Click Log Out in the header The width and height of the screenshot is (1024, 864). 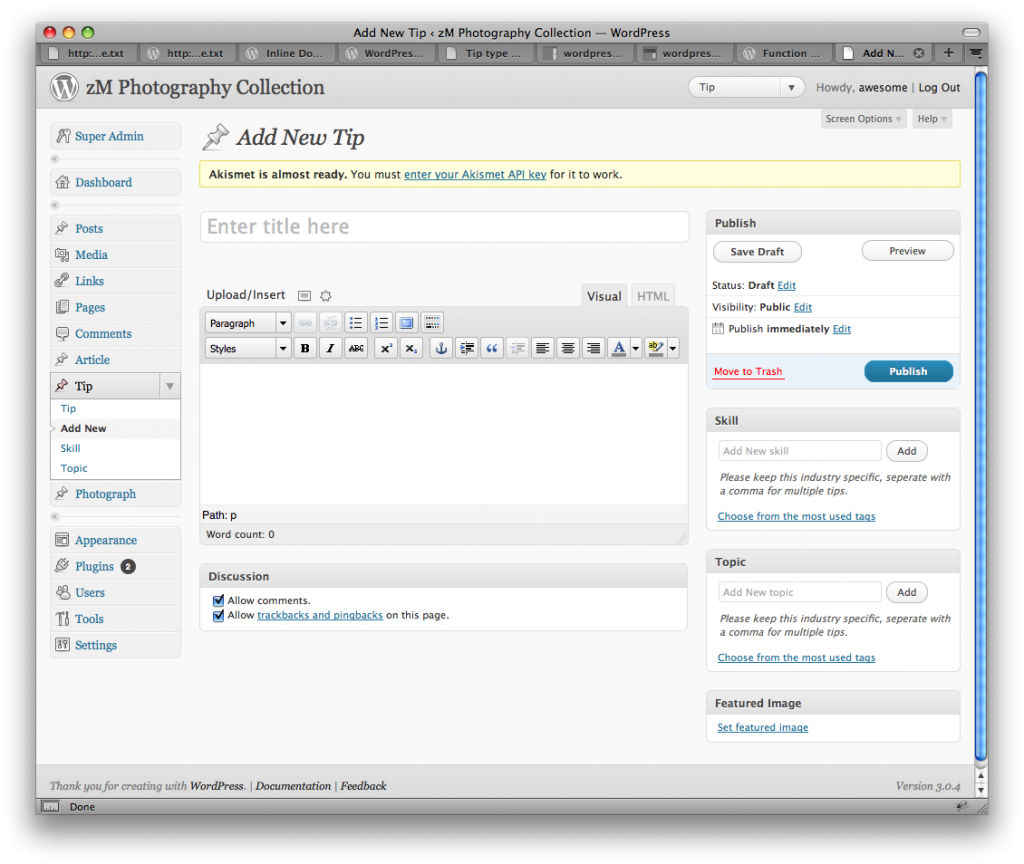[x=939, y=88]
